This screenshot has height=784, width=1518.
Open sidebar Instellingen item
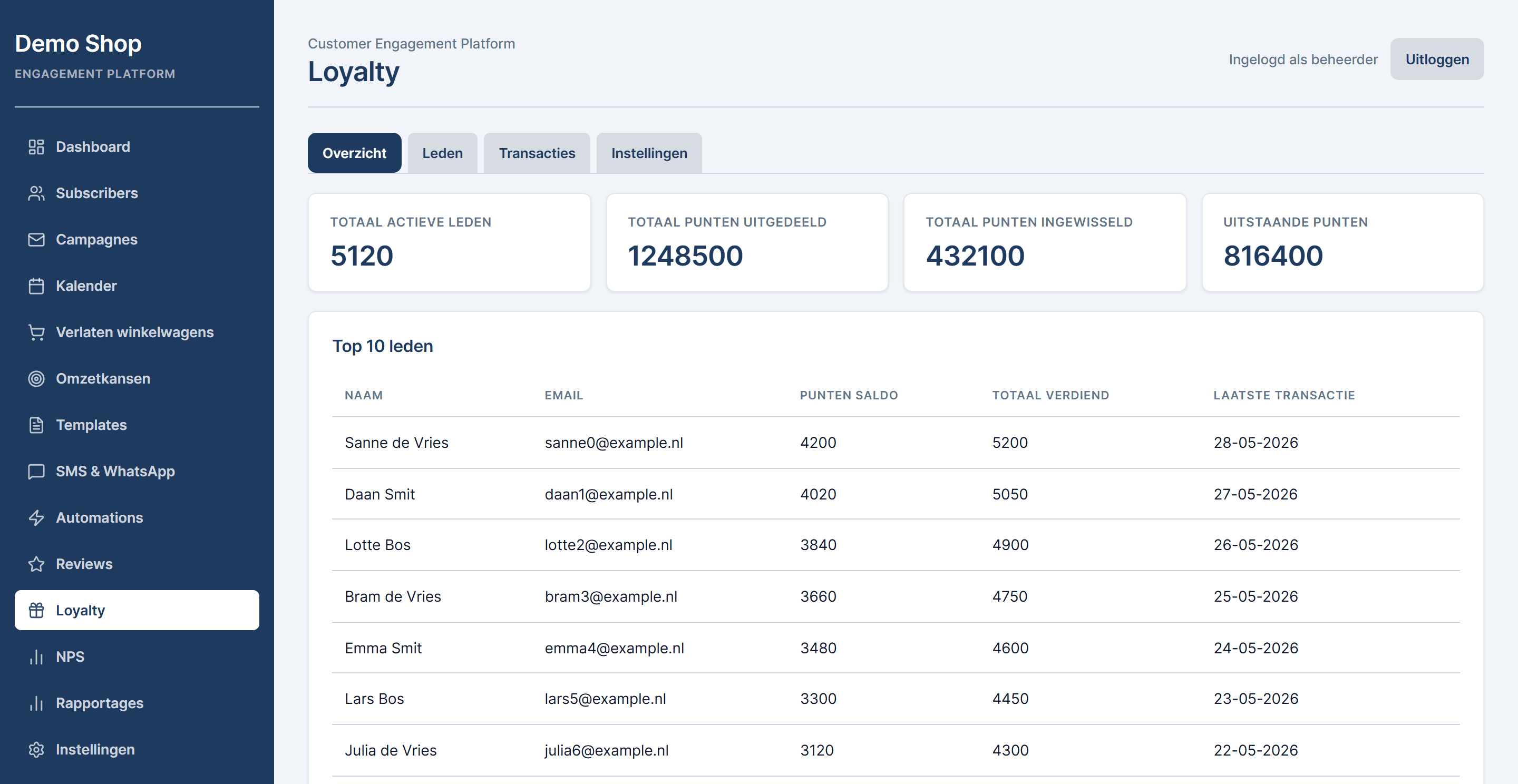pos(137,750)
